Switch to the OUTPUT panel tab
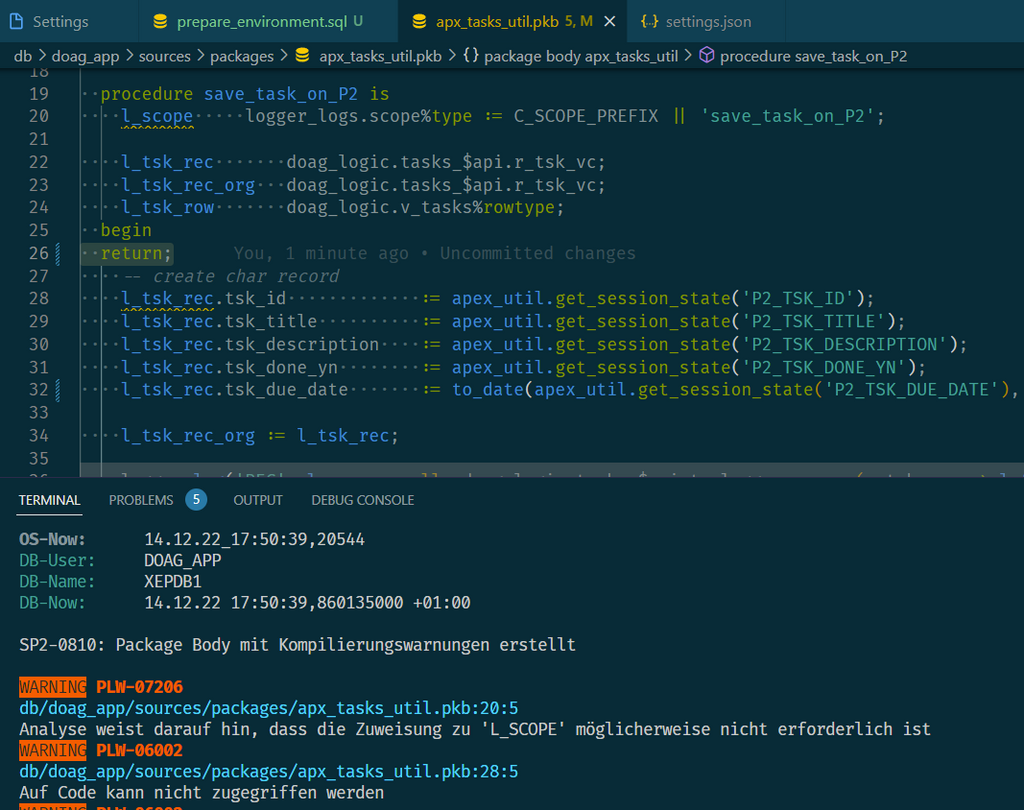1024x810 pixels. pyautogui.click(x=257, y=500)
